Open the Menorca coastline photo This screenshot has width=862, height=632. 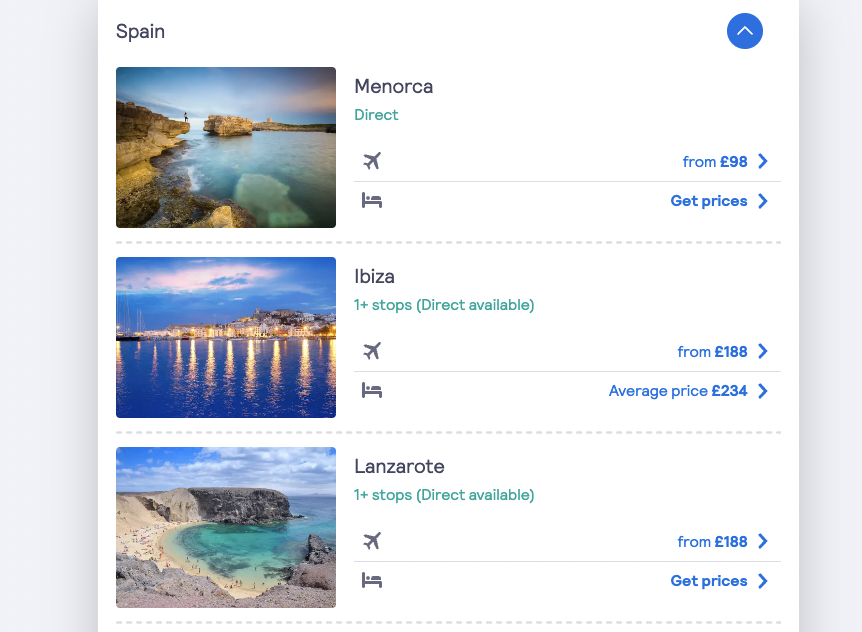(x=226, y=147)
